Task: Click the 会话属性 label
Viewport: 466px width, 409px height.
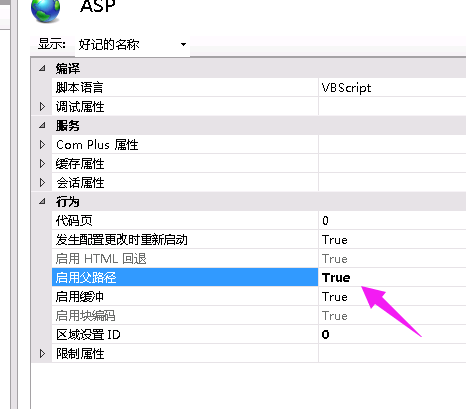Action: point(80,183)
